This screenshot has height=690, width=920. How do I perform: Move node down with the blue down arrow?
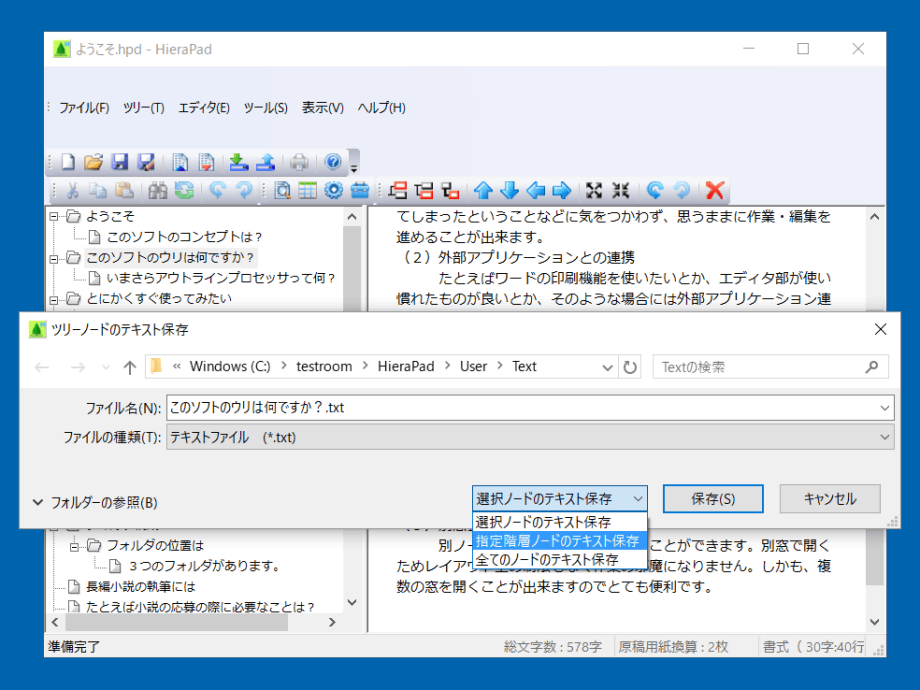[x=509, y=190]
